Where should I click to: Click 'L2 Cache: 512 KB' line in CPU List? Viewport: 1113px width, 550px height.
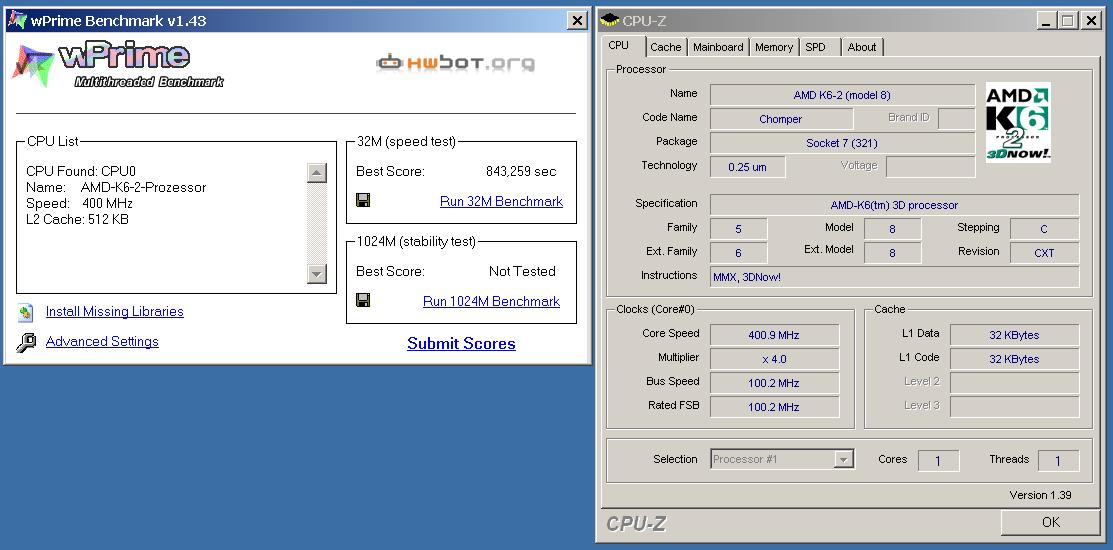click(77, 219)
